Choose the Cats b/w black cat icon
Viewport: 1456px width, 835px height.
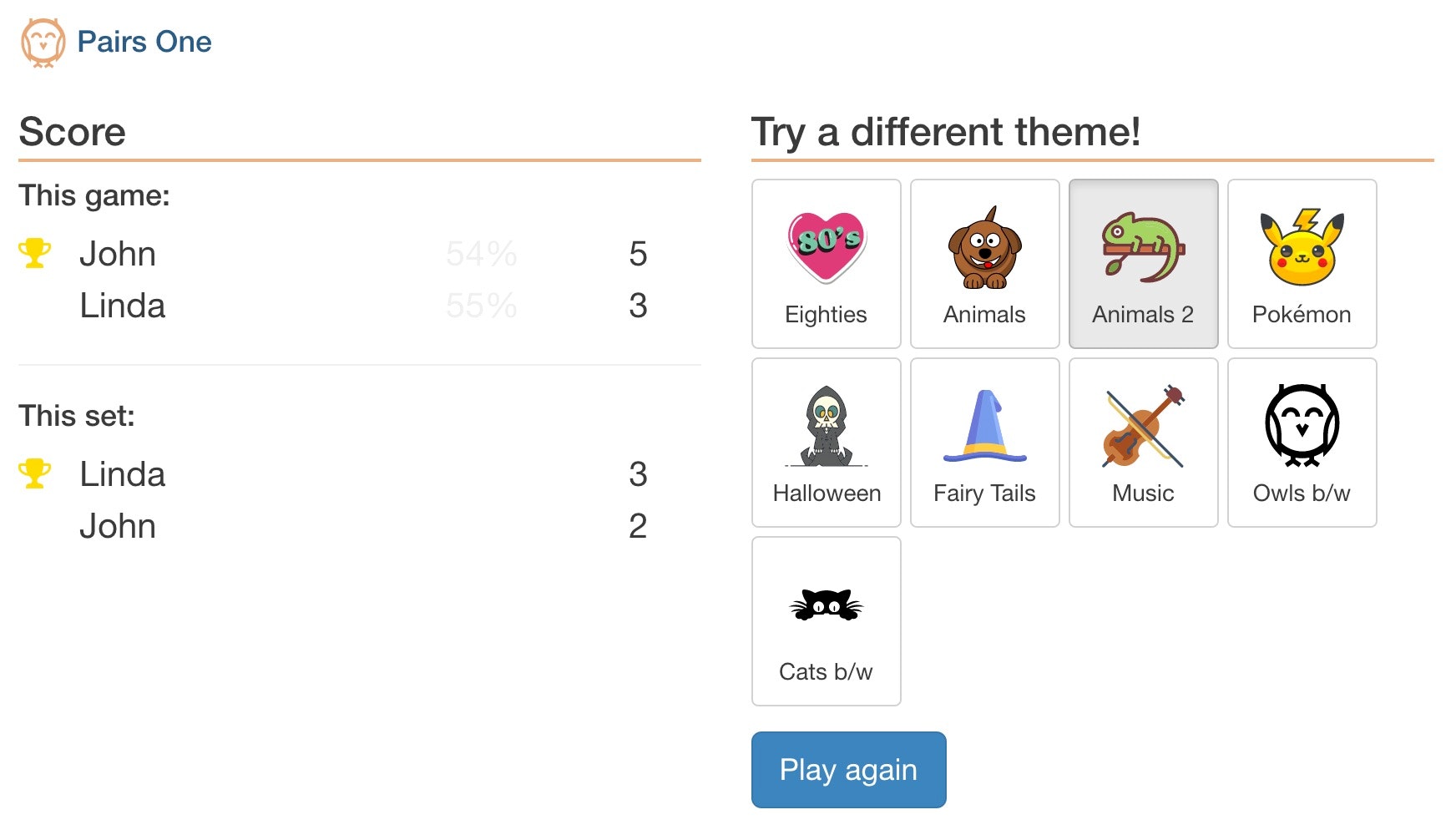click(x=827, y=605)
